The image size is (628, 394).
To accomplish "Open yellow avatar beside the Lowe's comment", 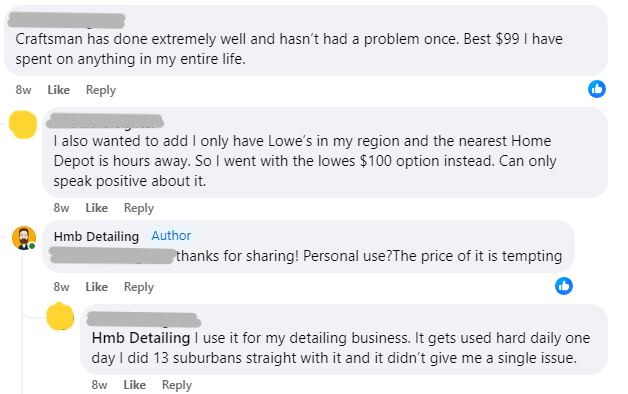I will click(23, 125).
